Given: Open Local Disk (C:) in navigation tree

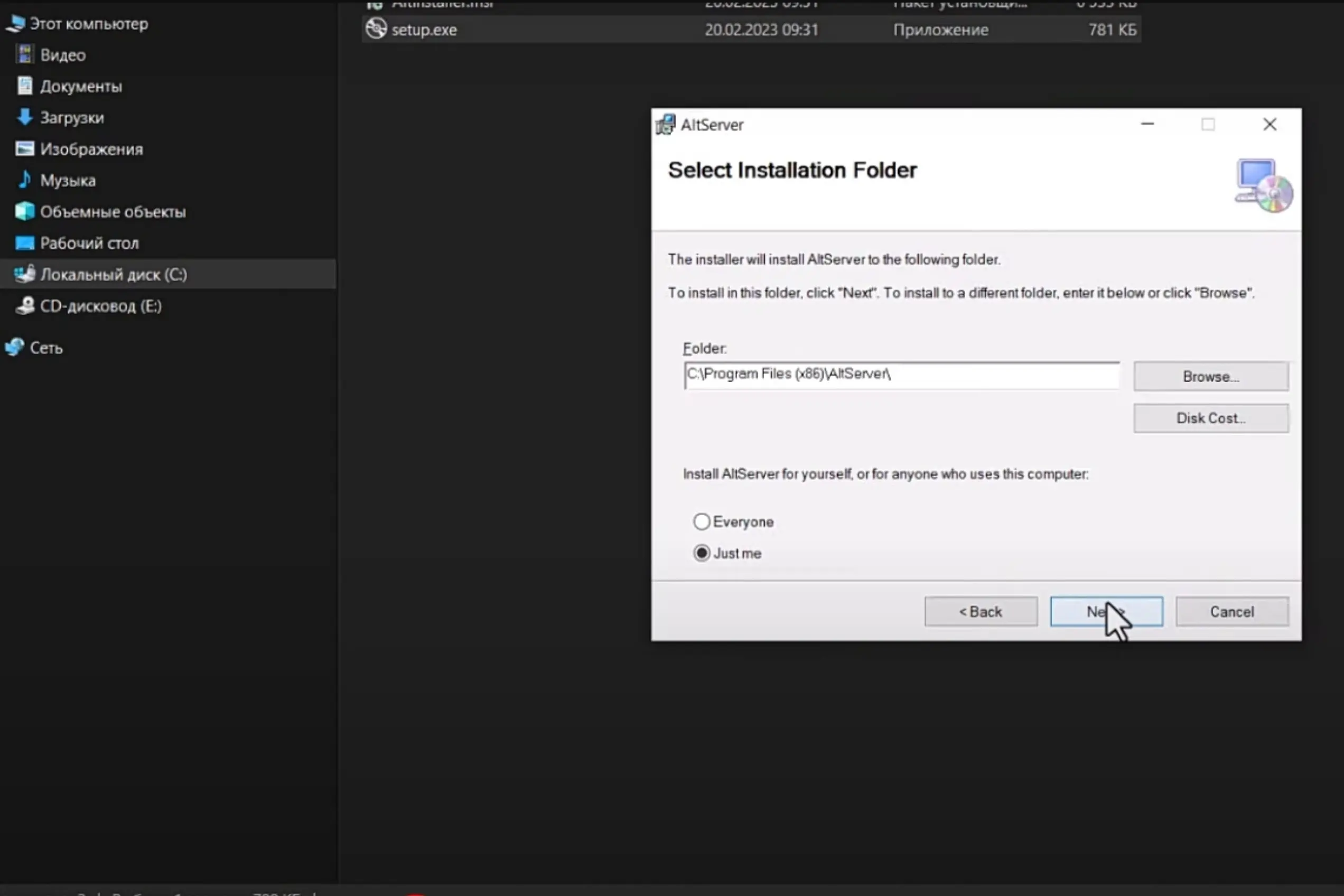Looking at the screenshot, I should click(113, 275).
